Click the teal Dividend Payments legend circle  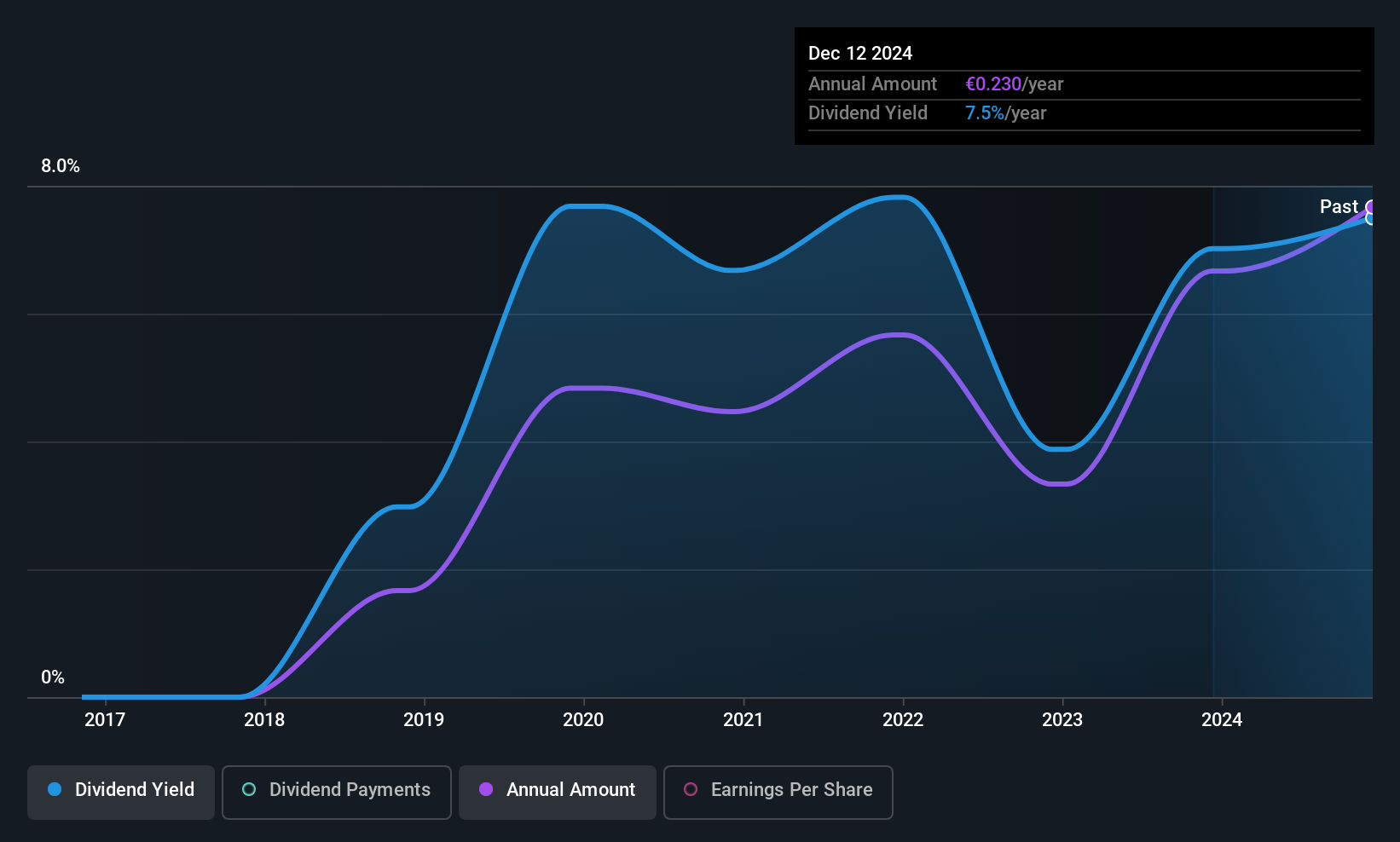pyautogui.click(x=249, y=789)
